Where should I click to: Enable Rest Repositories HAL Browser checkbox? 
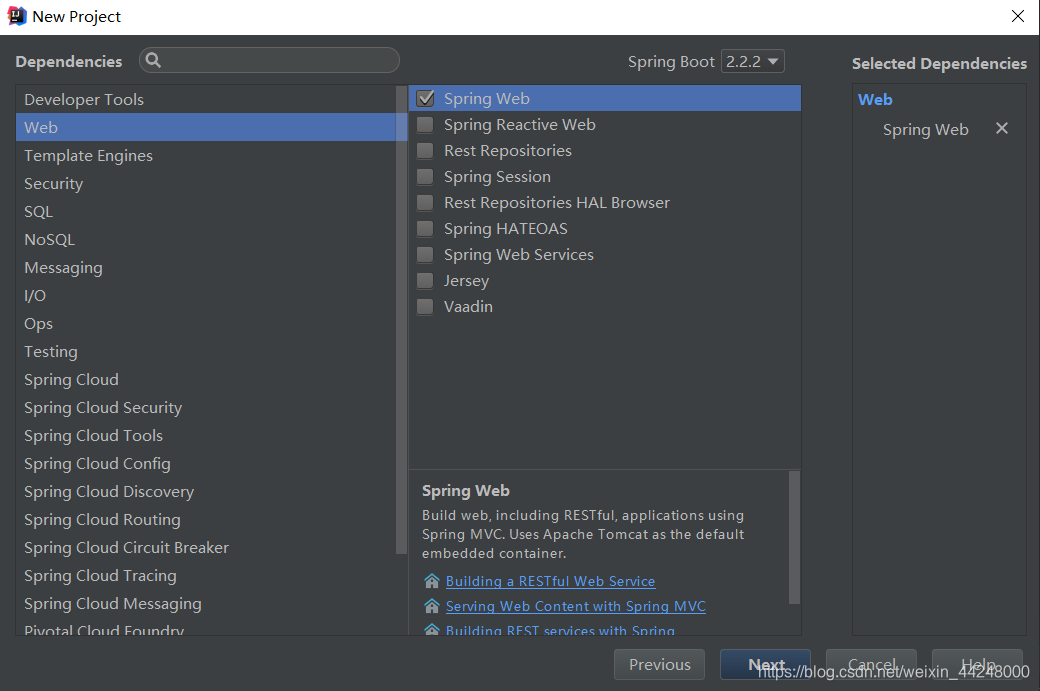tap(425, 202)
